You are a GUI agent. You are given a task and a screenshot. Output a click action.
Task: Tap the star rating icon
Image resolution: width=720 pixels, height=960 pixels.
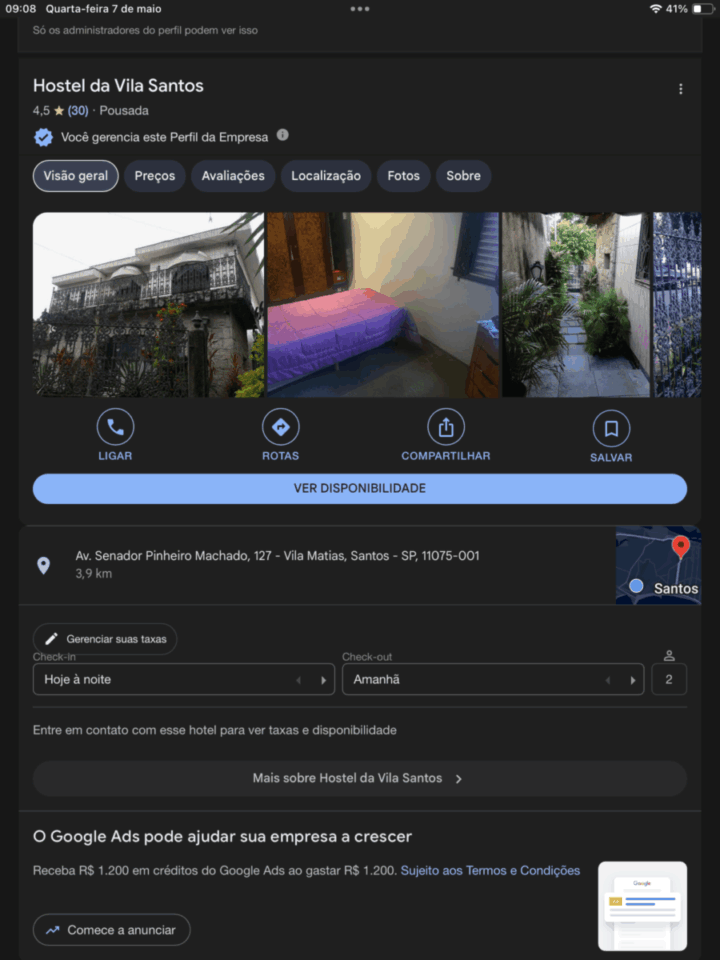[59, 111]
